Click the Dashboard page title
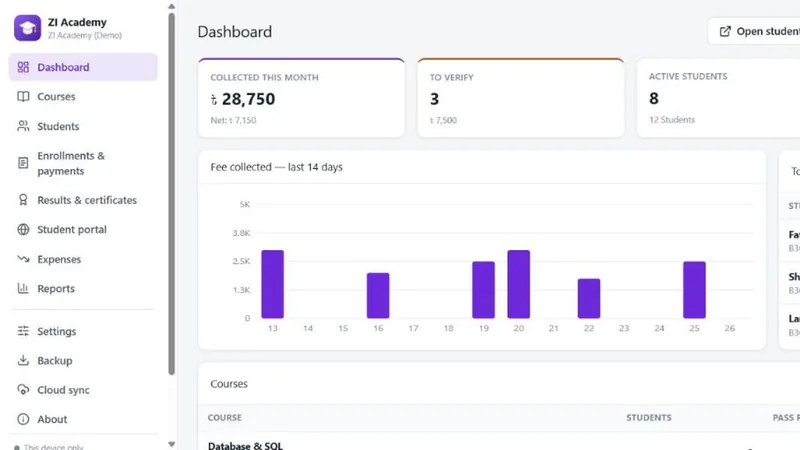This screenshot has width=800, height=450. (235, 32)
